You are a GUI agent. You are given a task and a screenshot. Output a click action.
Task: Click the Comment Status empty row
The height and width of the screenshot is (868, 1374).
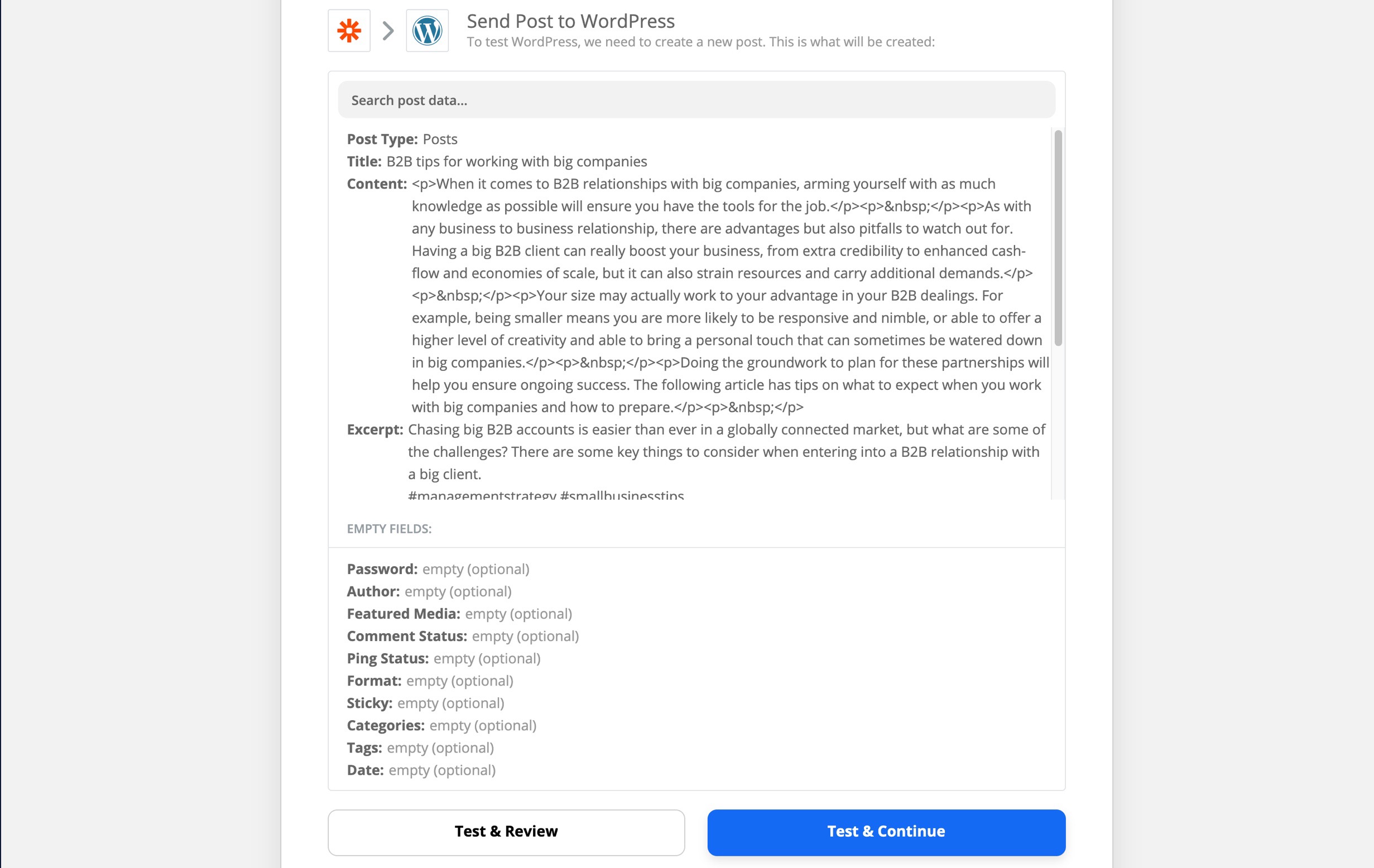pyautogui.click(x=463, y=636)
